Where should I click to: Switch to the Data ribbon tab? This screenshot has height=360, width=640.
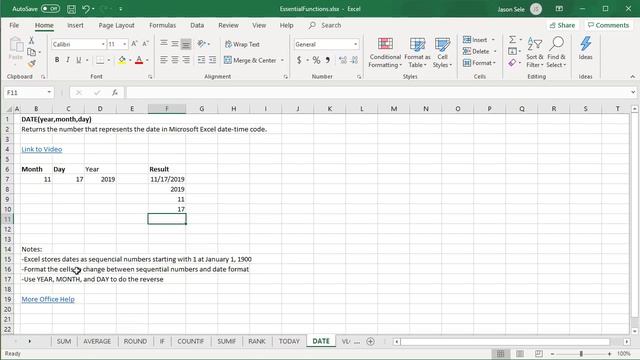(x=197, y=25)
